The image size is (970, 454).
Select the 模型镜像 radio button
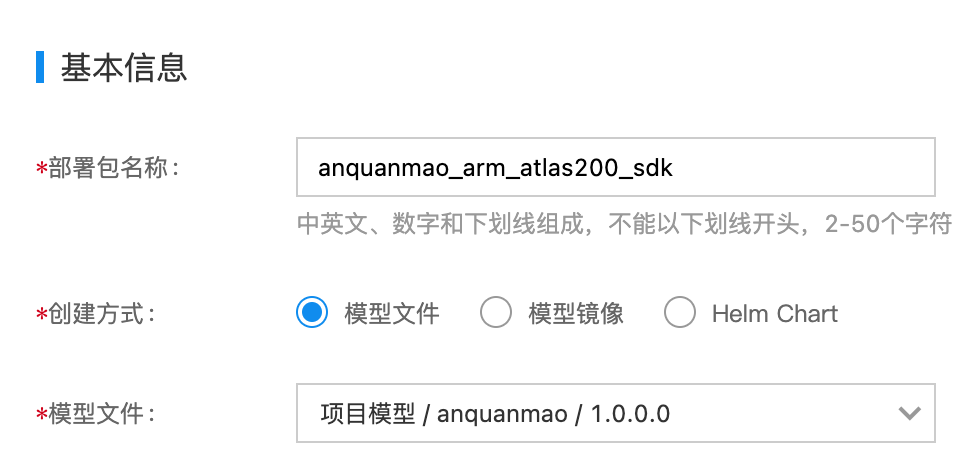496,312
